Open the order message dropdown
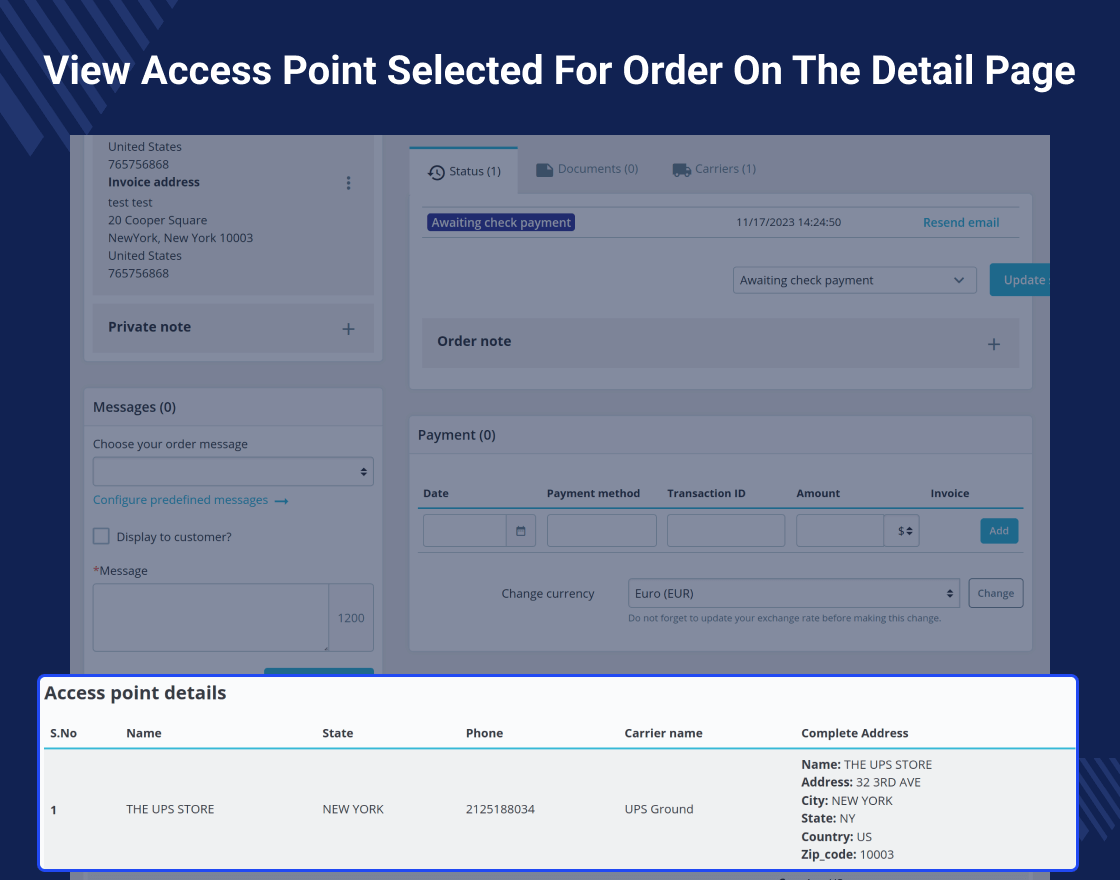Viewport: 1120px width, 880px height. [233, 471]
